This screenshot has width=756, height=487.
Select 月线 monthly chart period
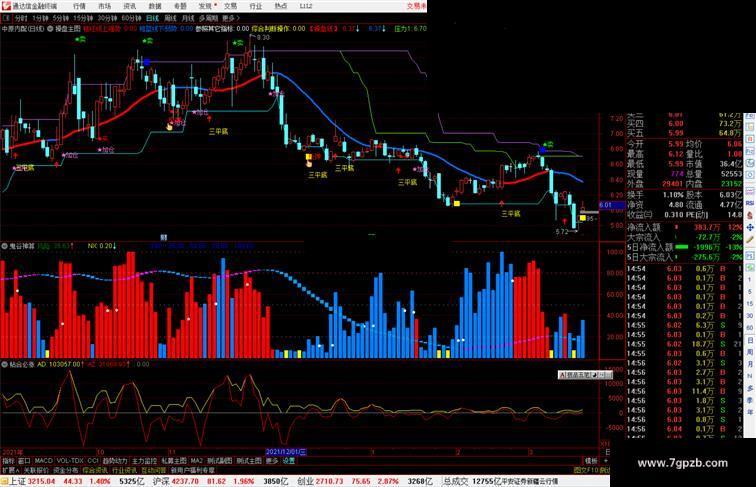[x=188, y=18]
